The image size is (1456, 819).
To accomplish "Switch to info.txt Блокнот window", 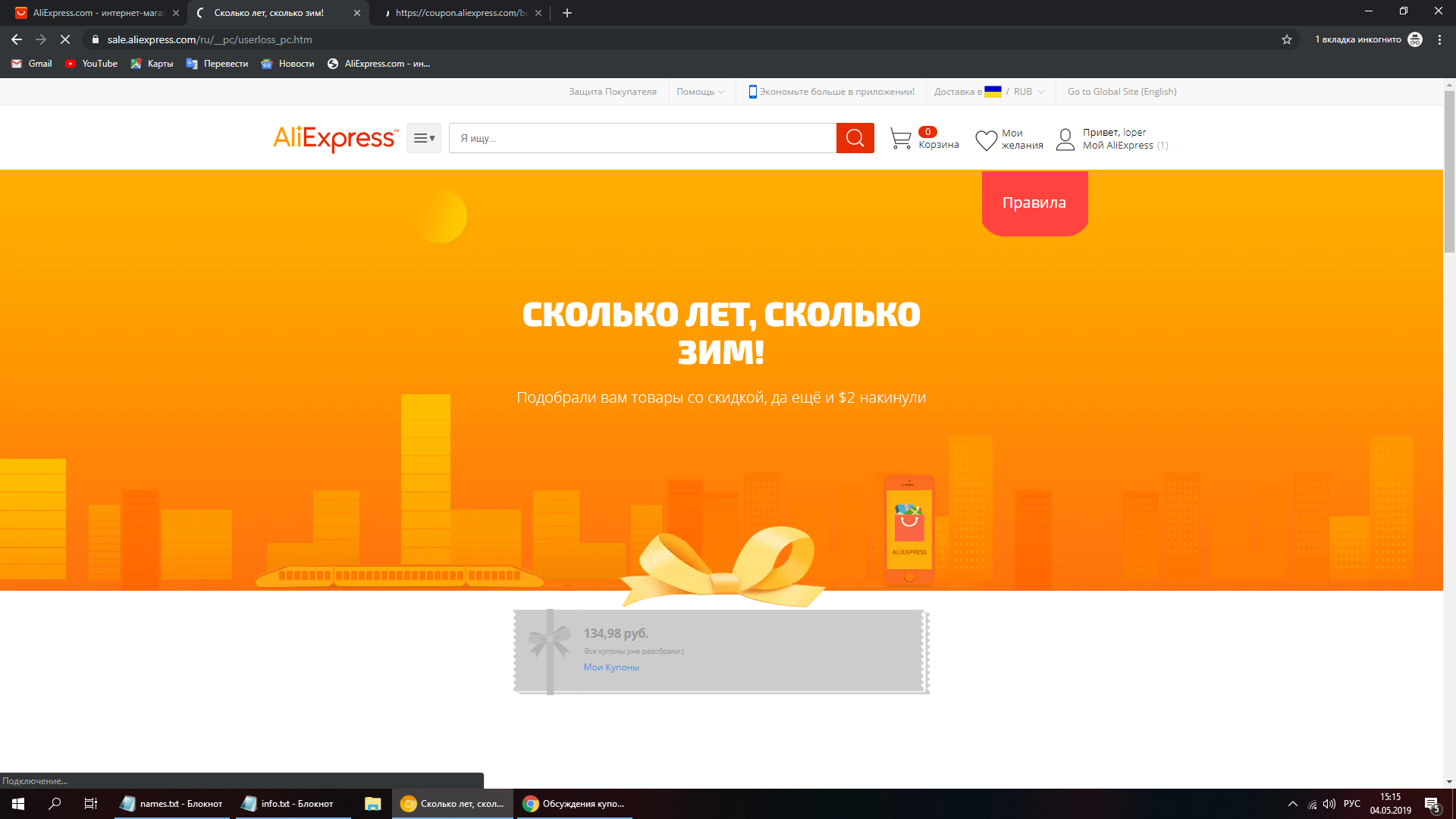I will [x=293, y=804].
